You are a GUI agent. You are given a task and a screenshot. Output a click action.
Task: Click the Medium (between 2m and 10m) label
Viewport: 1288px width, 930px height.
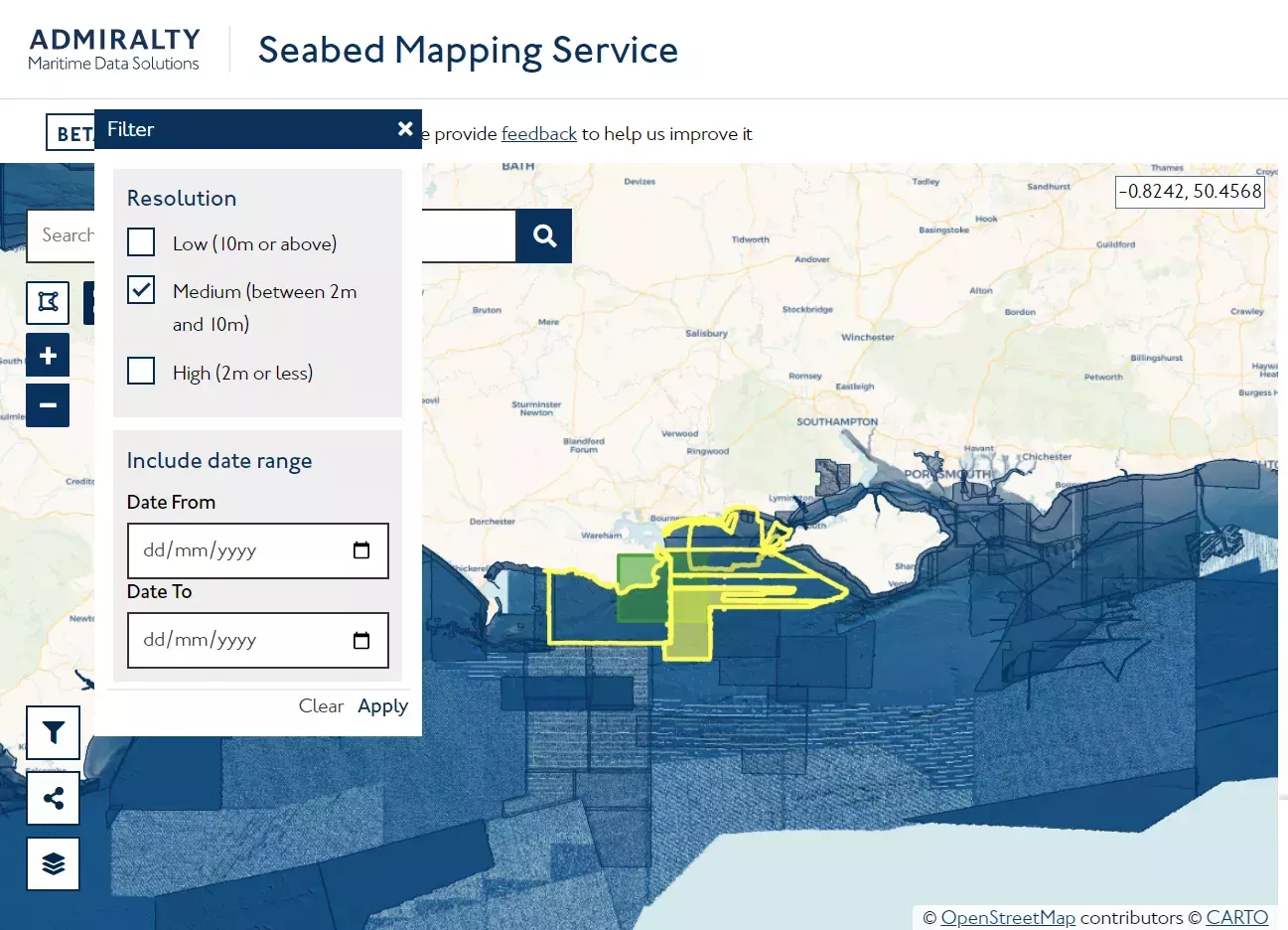264,307
